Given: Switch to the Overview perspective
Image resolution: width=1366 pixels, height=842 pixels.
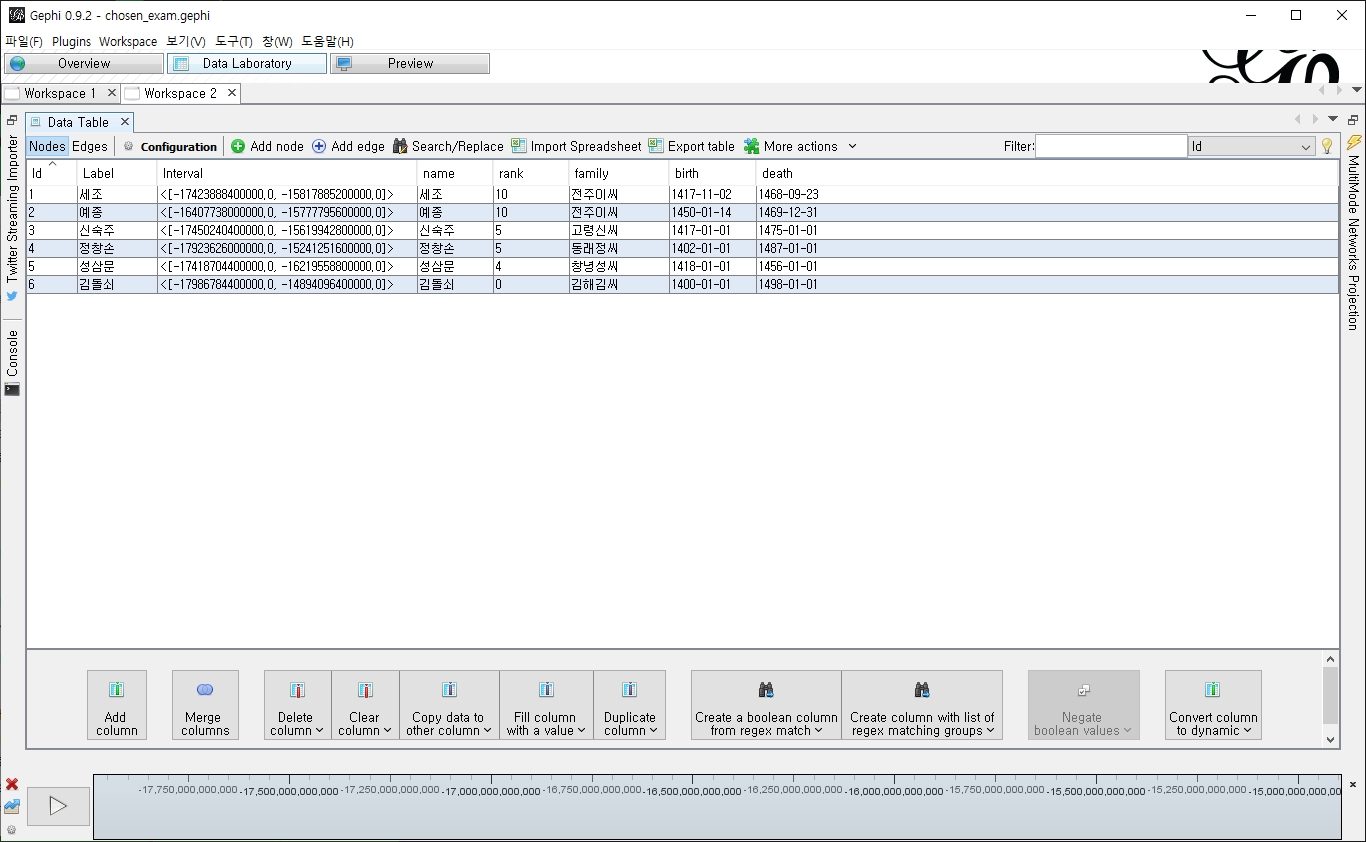Looking at the screenshot, I should [84, 63].
